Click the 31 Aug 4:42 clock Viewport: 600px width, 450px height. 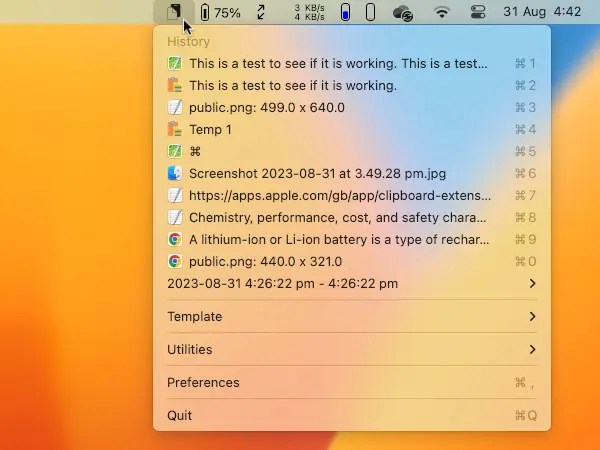(x=542, y=12)
